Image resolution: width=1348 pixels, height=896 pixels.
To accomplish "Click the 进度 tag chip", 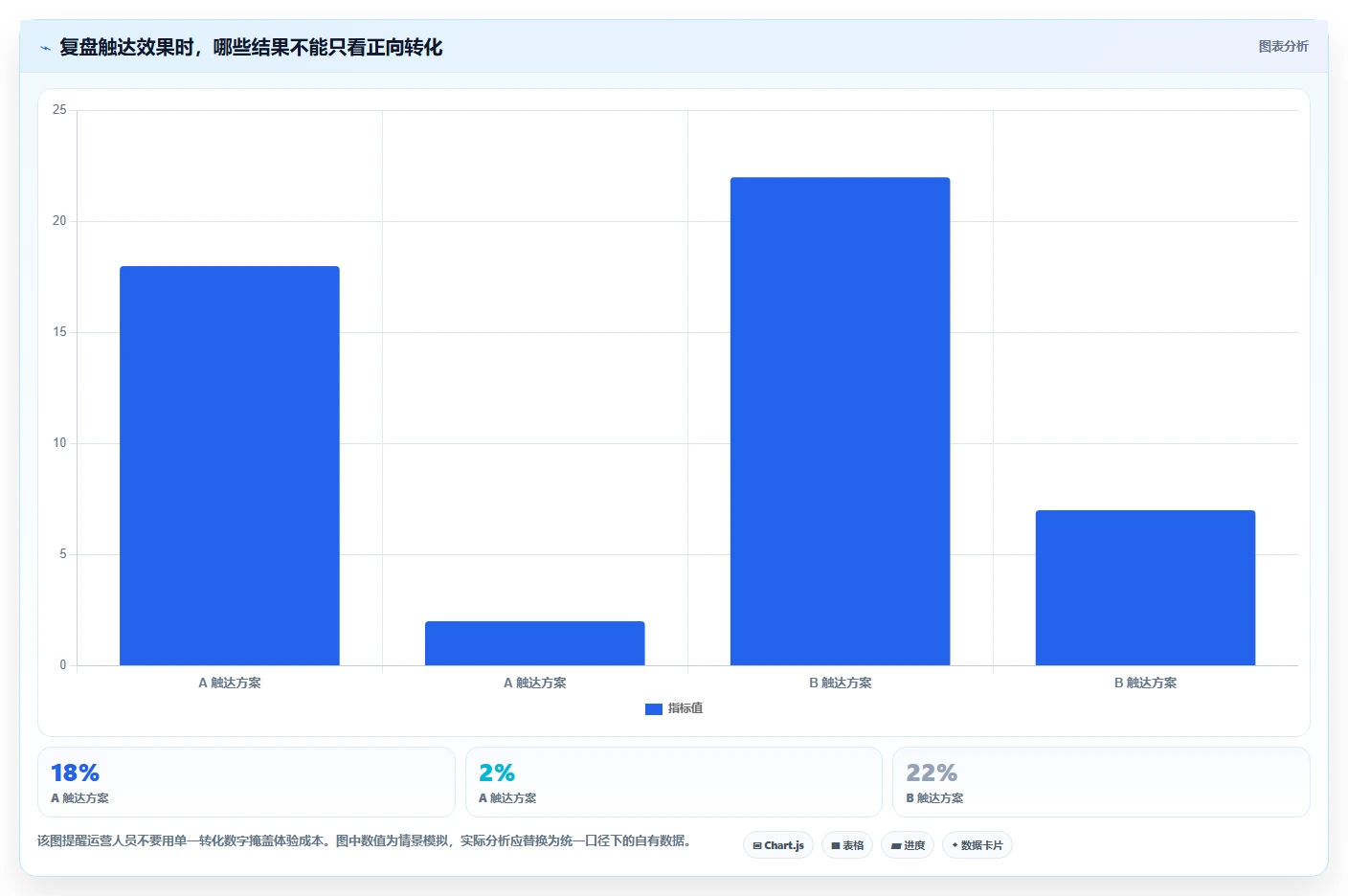I will click(x=908, y=845).
